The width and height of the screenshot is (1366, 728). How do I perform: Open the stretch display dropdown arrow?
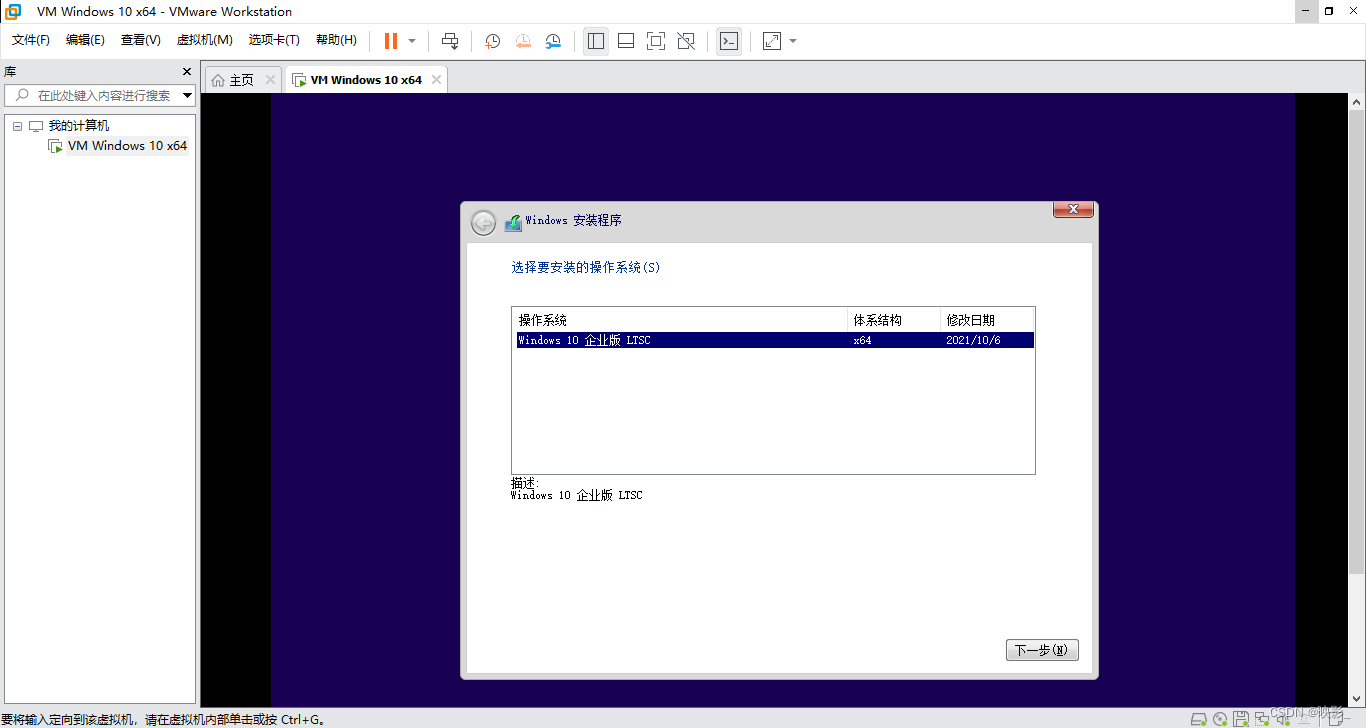[x=793, y=41]
